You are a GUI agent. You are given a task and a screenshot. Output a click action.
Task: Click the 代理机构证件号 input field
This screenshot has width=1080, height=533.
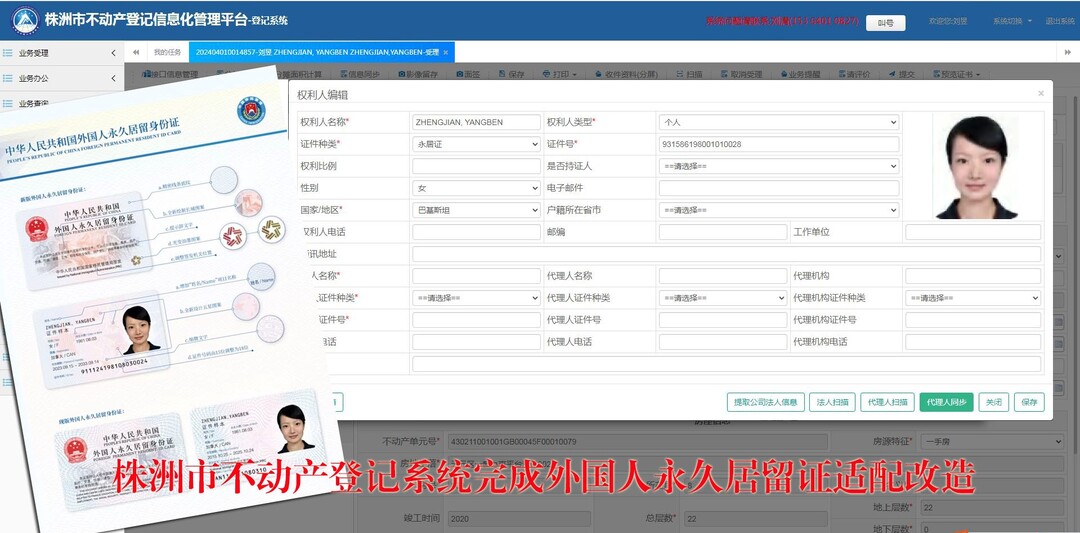click(x=973, y=320)
